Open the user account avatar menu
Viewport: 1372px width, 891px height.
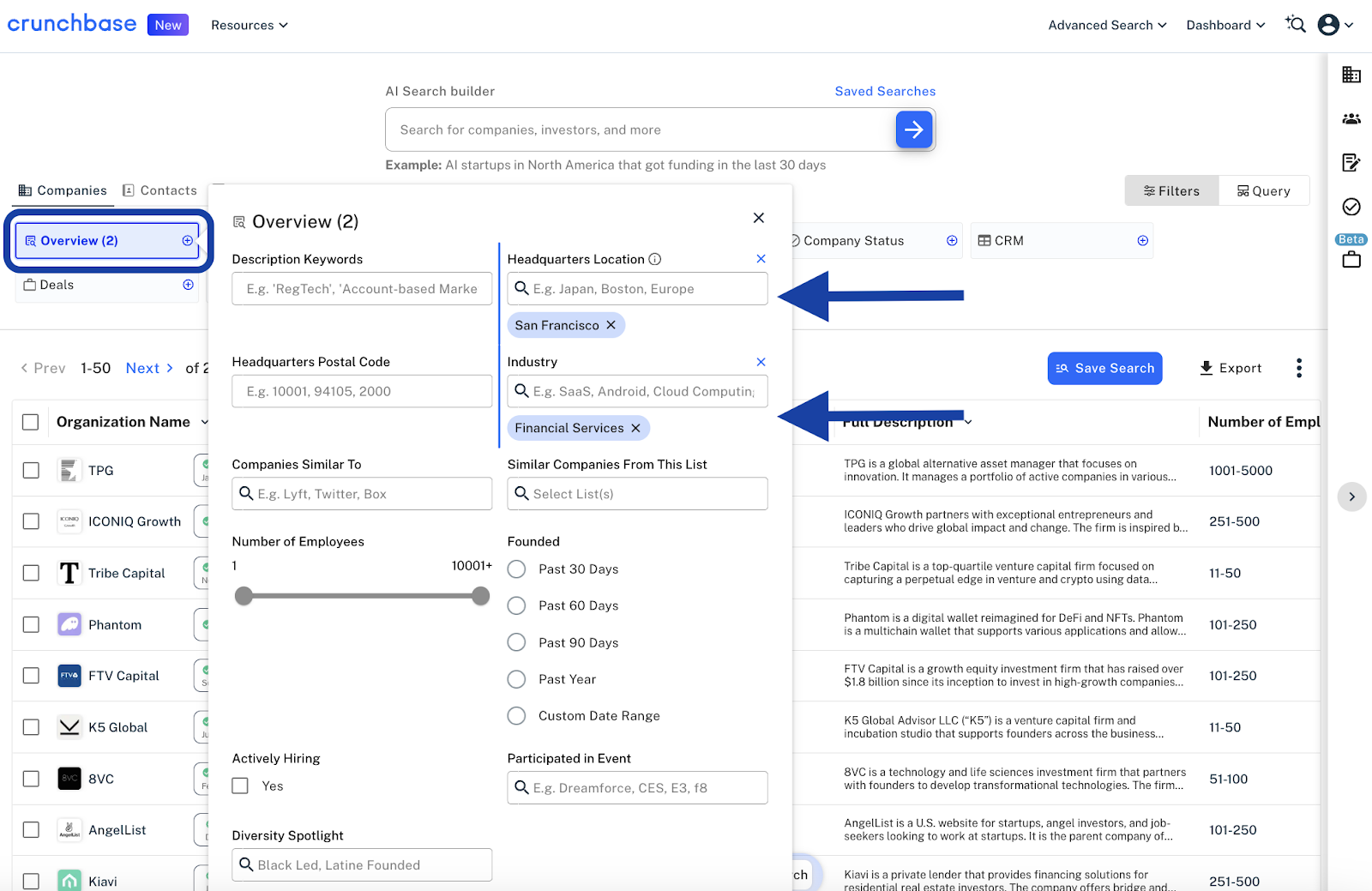pos(1336,25)
